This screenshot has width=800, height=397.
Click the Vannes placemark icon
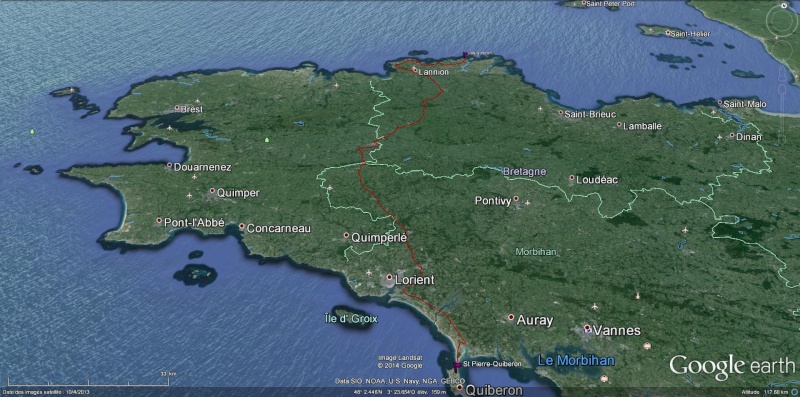click(587, 328)
